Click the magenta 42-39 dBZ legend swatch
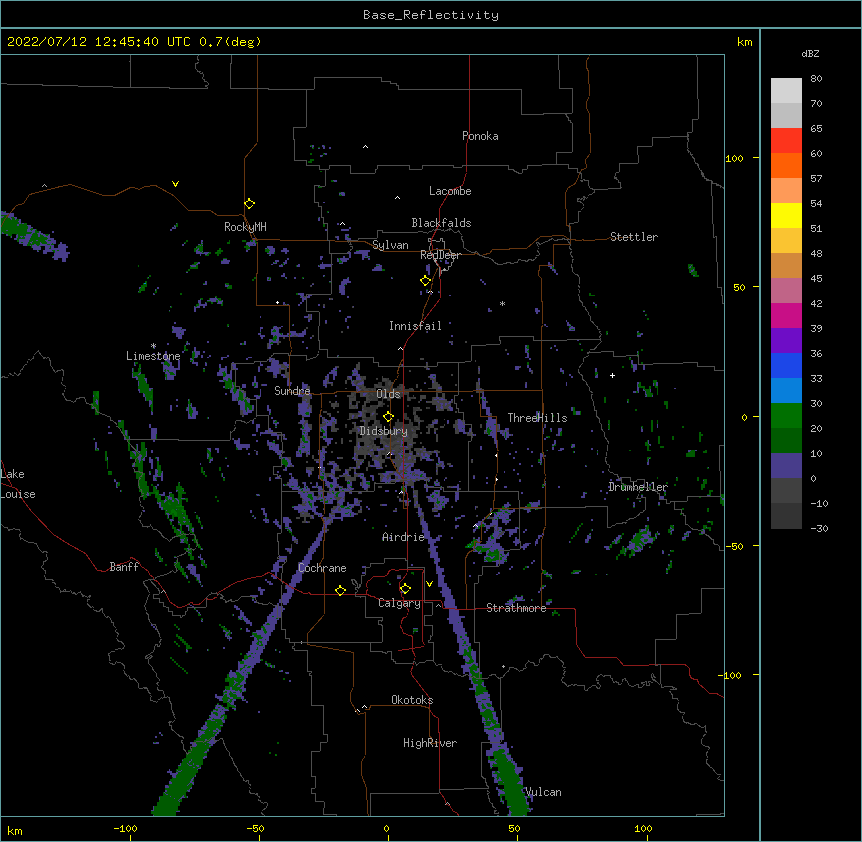862x842 pixels. click(786, 315)
